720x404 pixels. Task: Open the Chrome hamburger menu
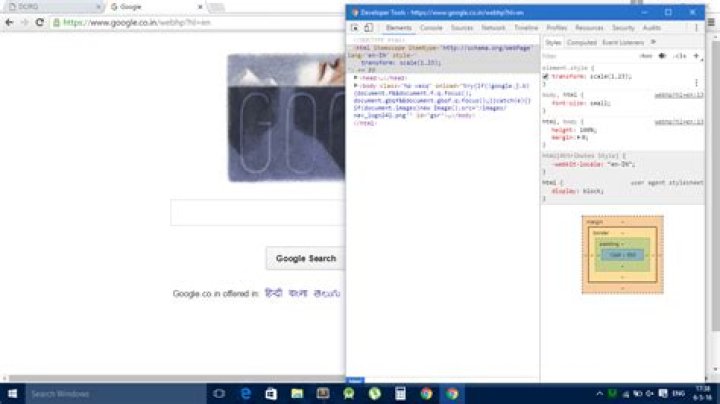(711, 22)
